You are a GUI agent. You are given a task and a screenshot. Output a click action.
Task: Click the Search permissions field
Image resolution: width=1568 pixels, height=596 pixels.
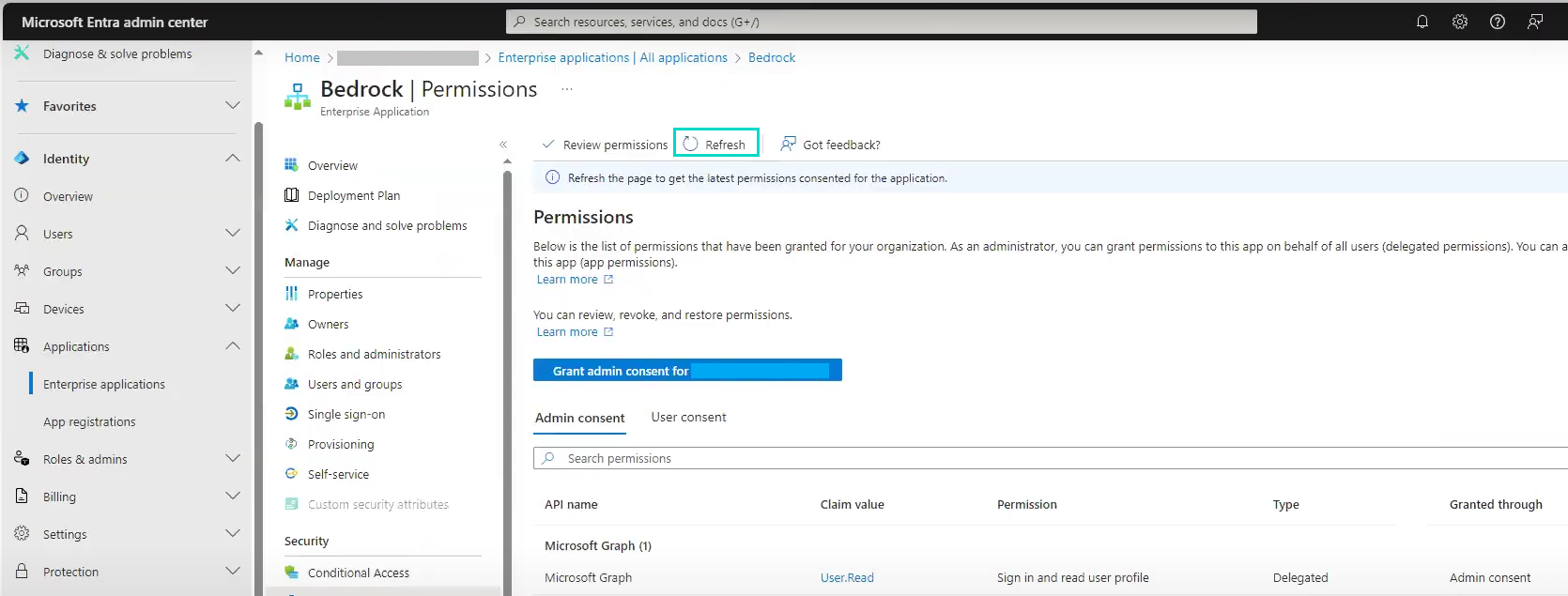tap(1051, 458)
